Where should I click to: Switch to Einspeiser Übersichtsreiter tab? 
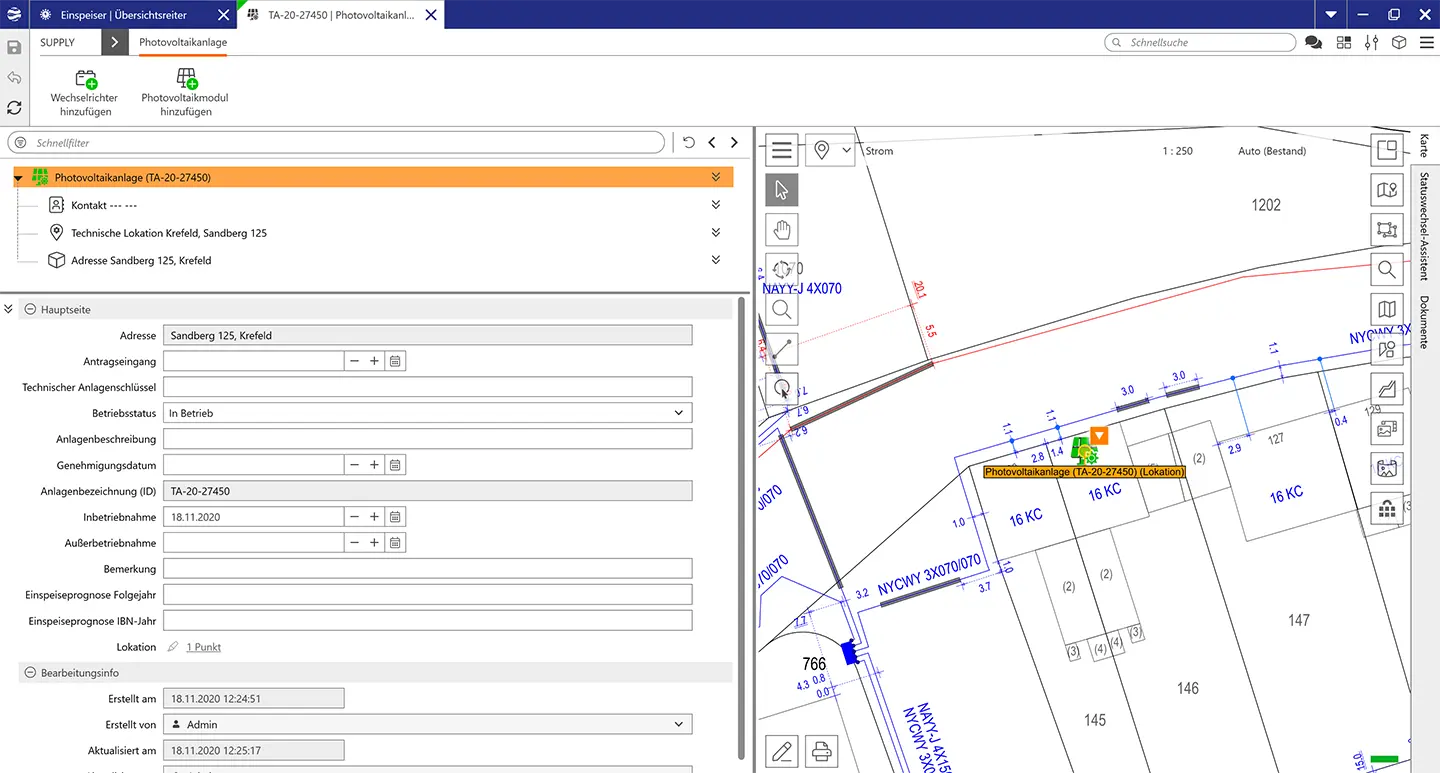tap(126, 15)
